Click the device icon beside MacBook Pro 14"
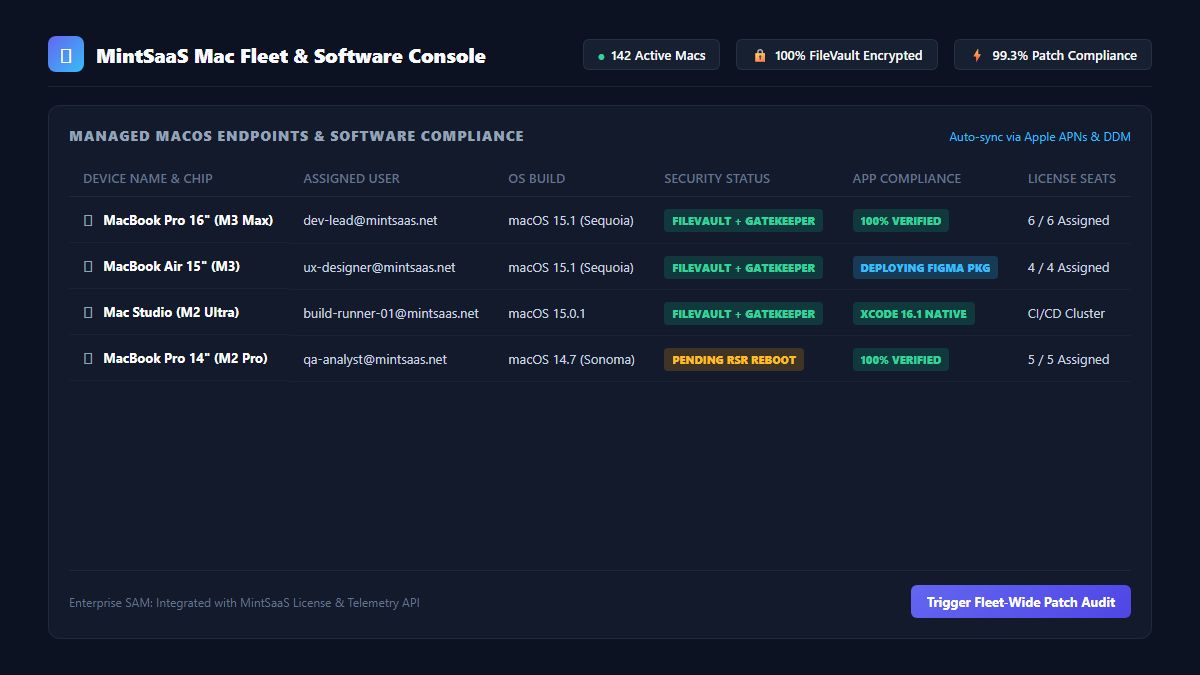1200x675 pixels. coord(88,358)
